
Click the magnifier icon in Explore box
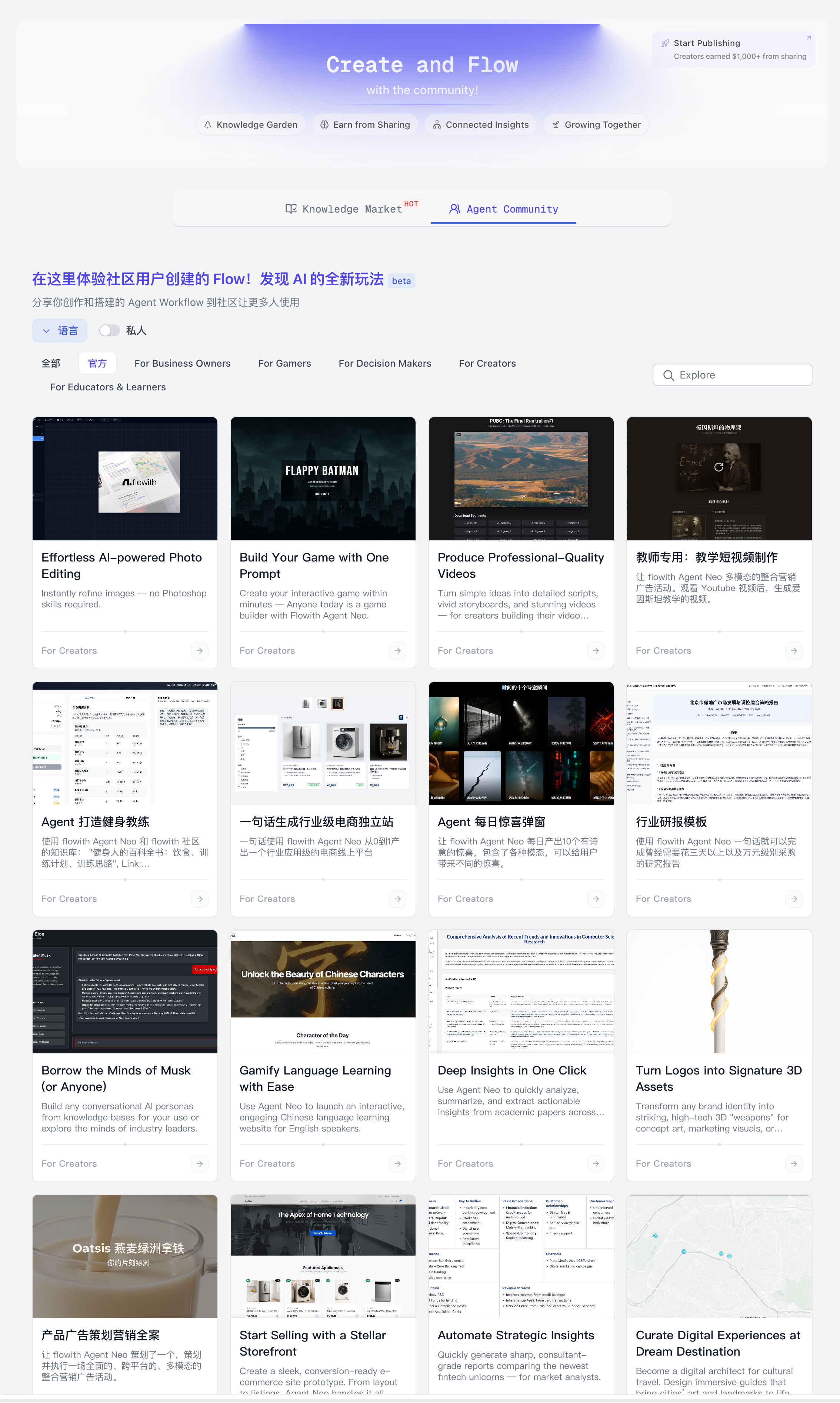tap(669, 375)
